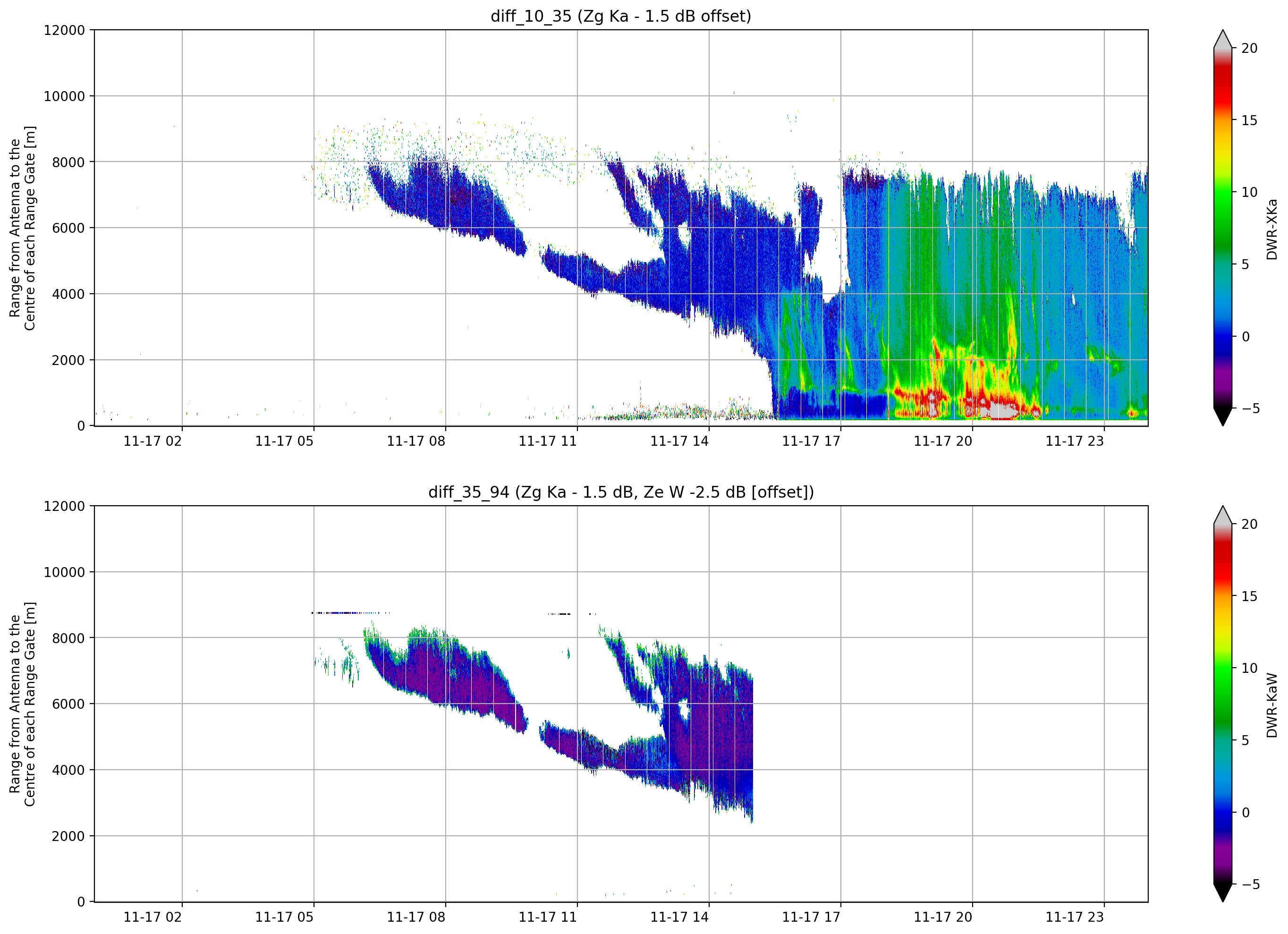Click the 8000 y-tick on the bottom plot

pos(68,638)
